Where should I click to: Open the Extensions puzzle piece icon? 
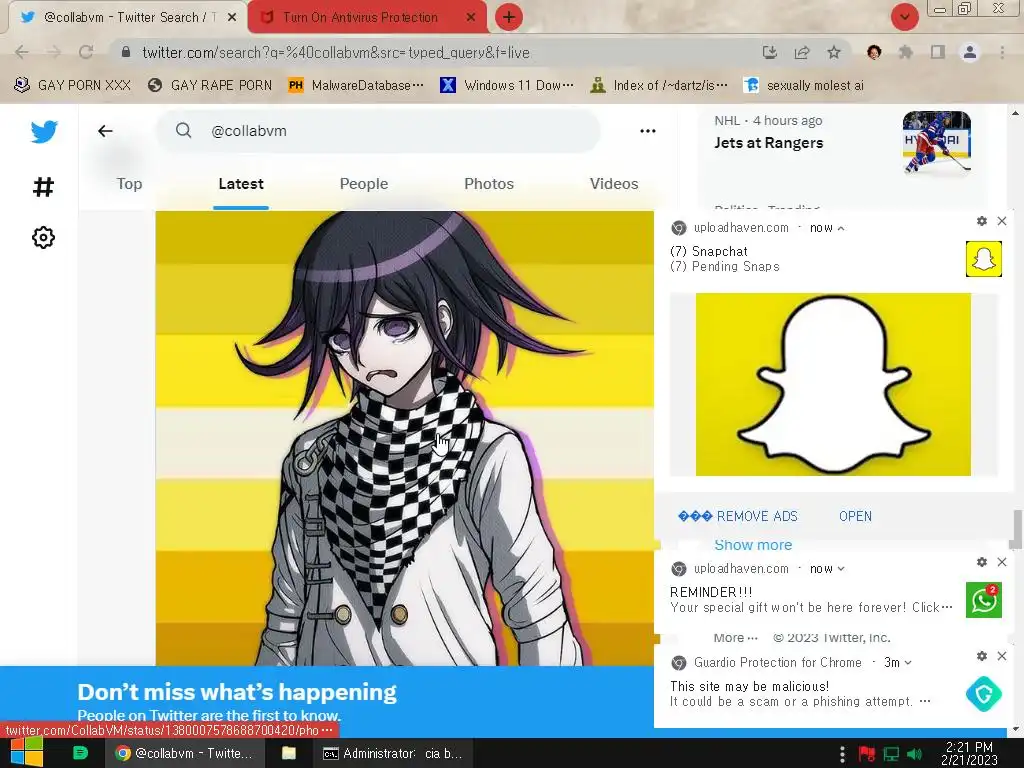(x=906, y=52)
